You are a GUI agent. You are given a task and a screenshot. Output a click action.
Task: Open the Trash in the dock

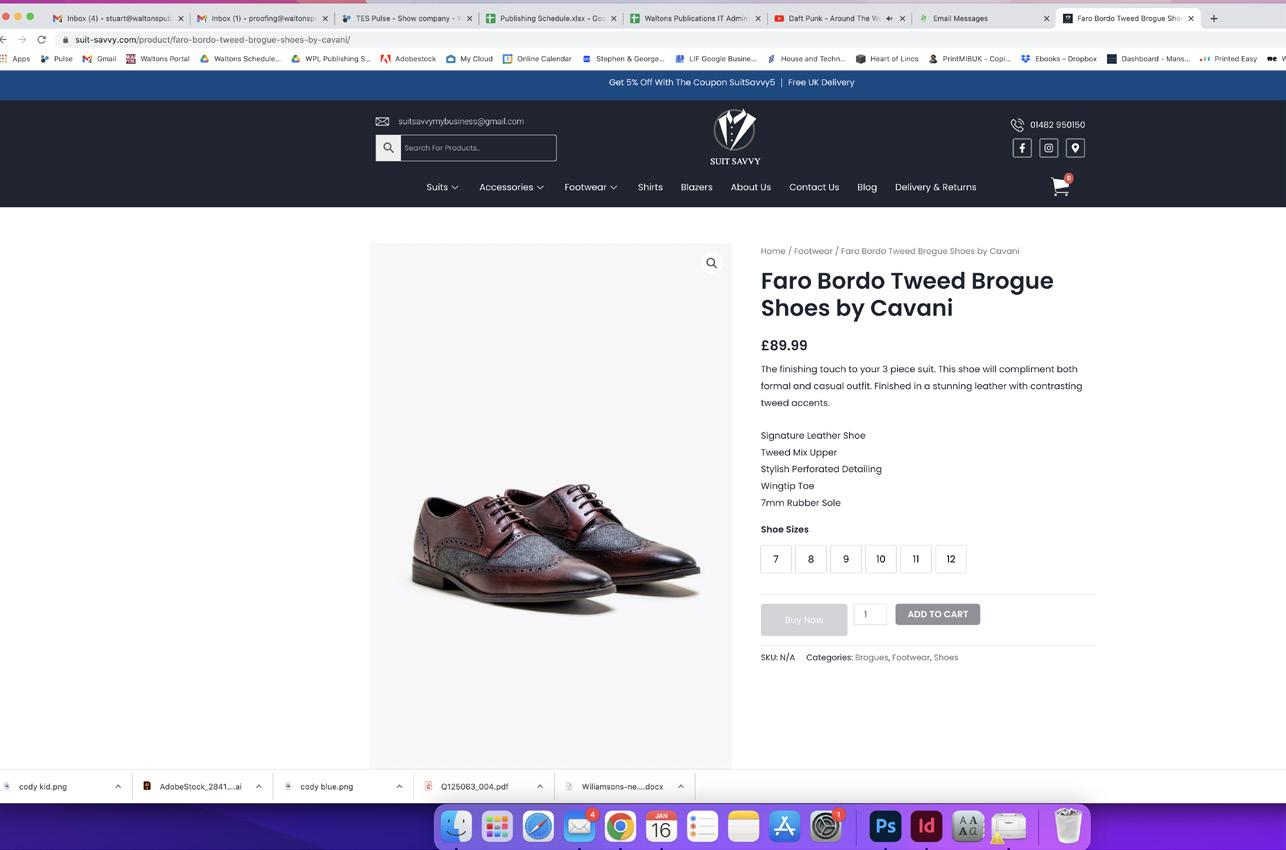1068,827
